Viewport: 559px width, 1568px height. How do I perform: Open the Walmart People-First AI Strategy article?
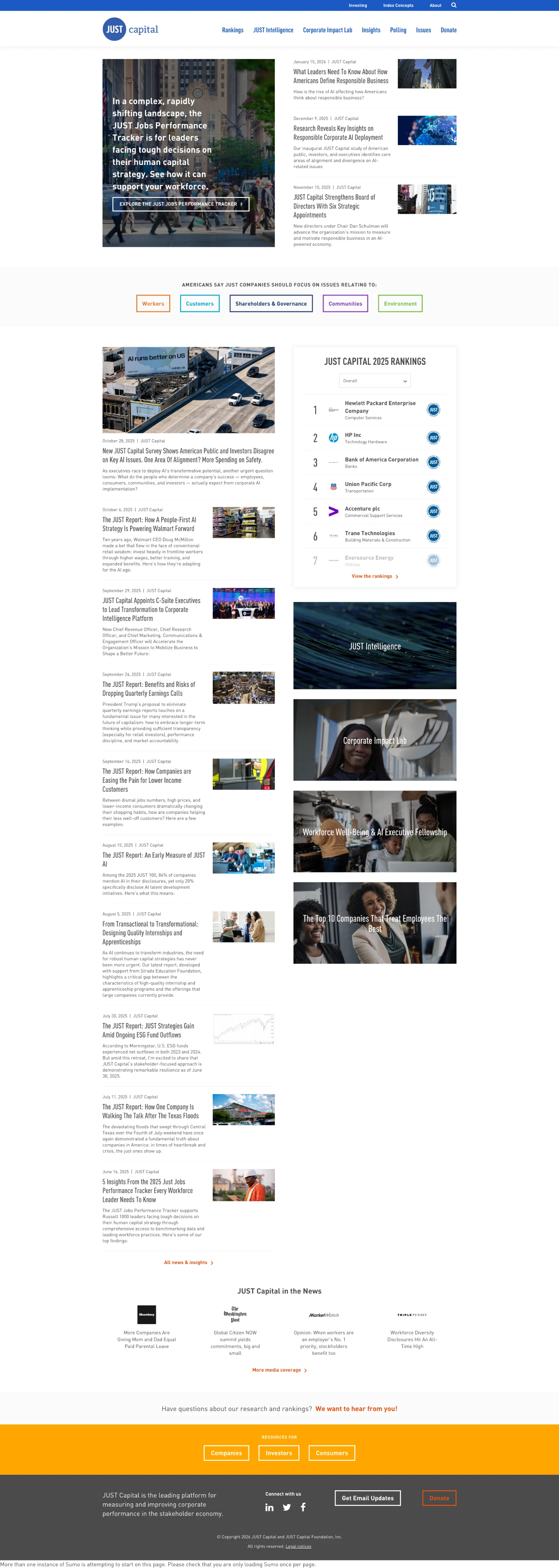click(150, 524)
